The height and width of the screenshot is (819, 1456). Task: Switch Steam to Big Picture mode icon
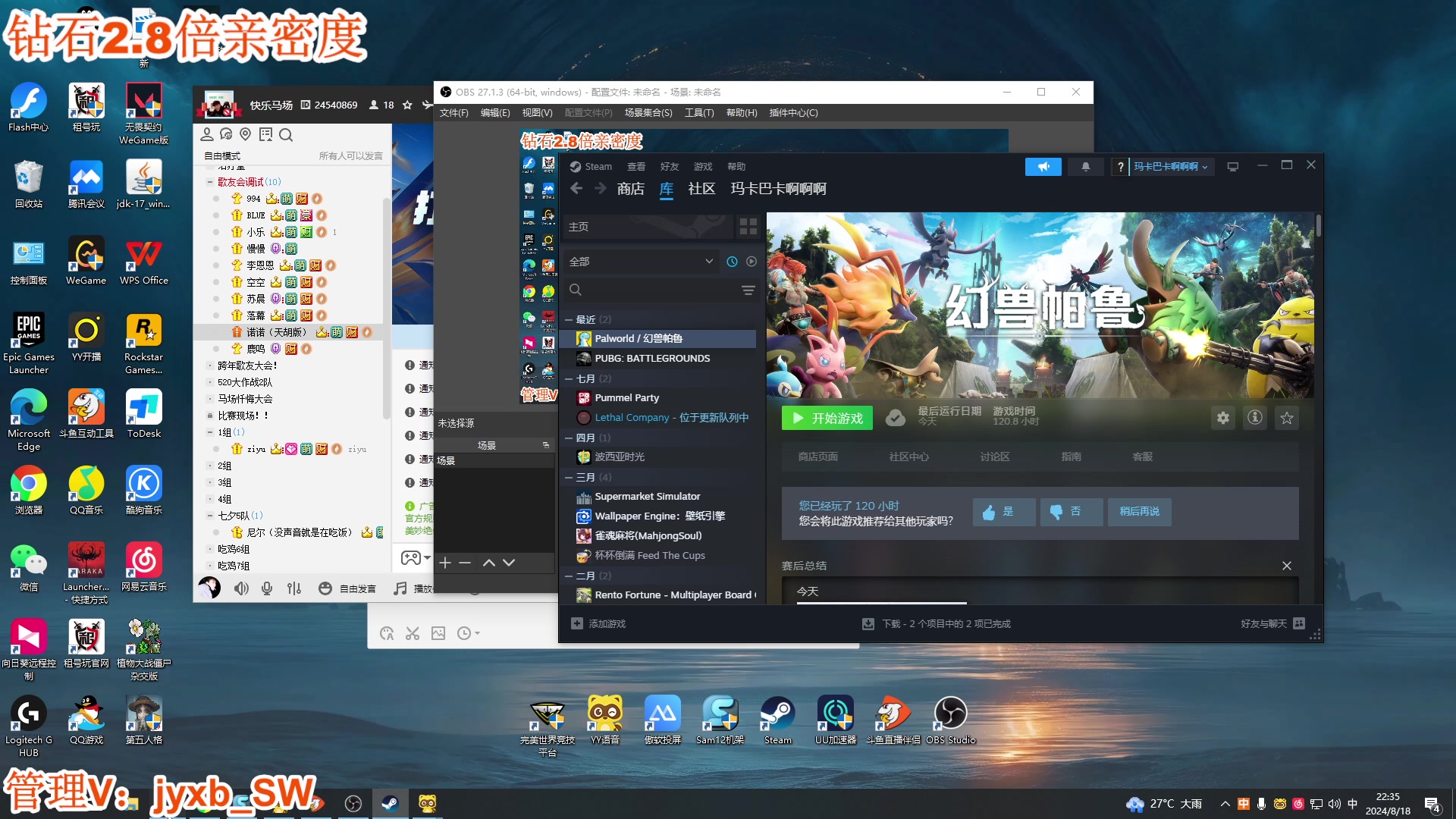(1233, 167)
